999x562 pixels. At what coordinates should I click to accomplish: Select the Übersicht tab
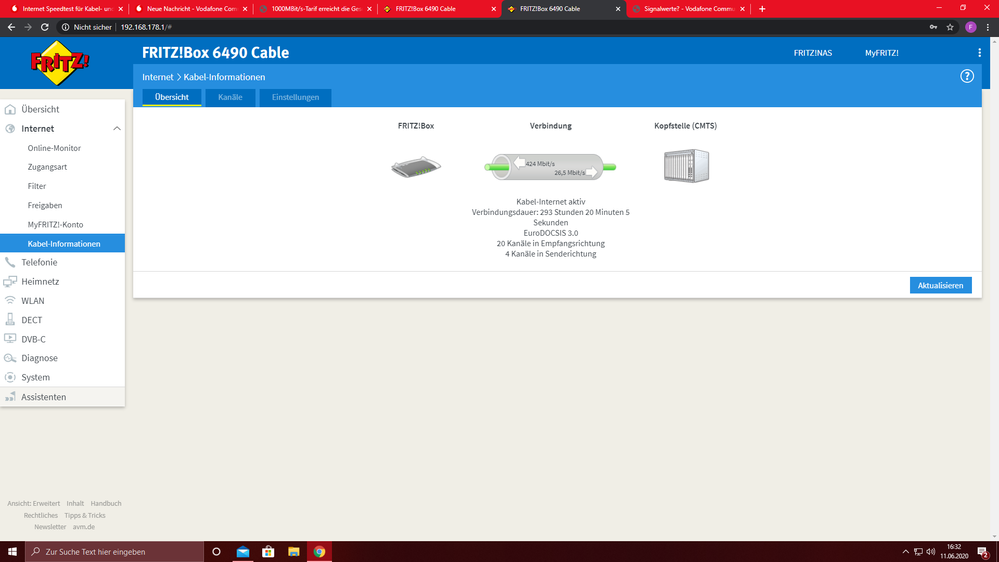point(171,97)
